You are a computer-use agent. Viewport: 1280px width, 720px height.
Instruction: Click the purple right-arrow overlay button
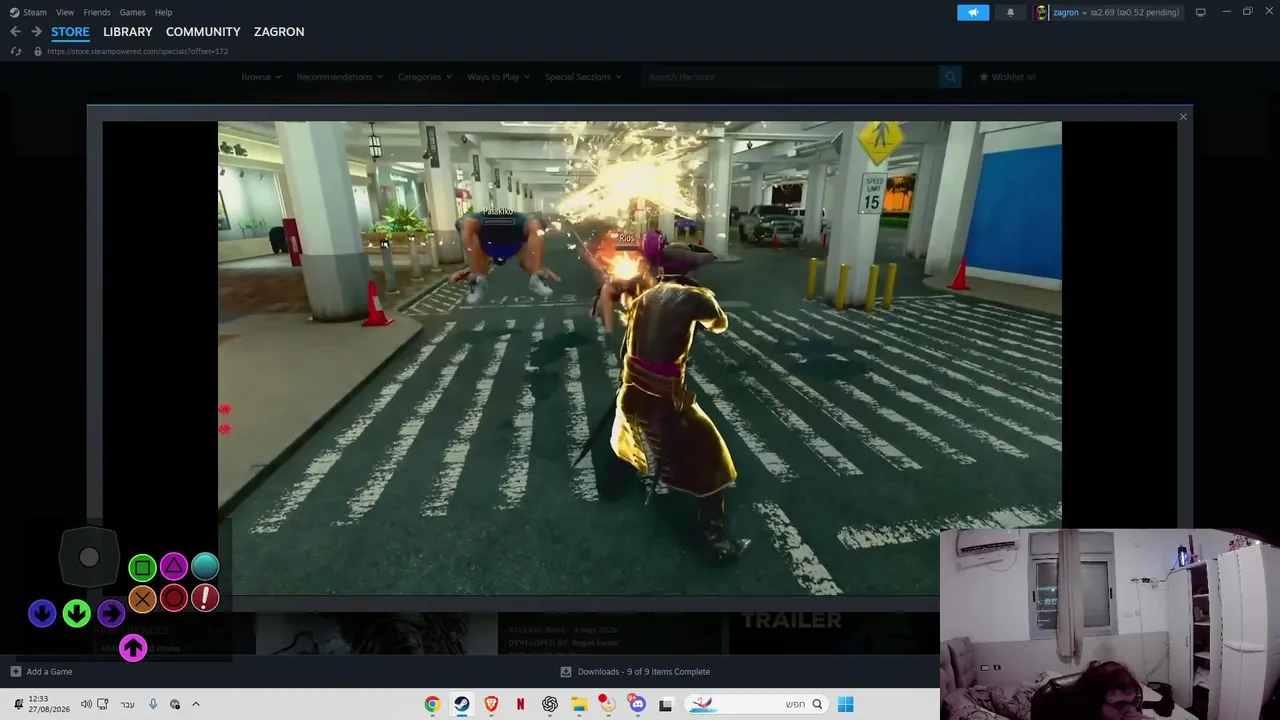(x=110, y=613)
